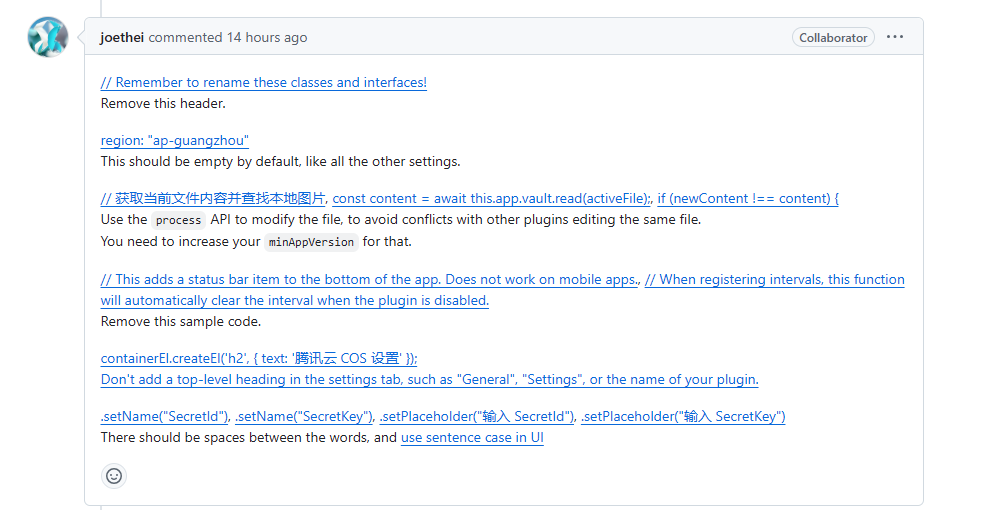This screenshot has width=985, height=510.
Task: Add an emoji reaction to the comment
Action: [114, 476]
